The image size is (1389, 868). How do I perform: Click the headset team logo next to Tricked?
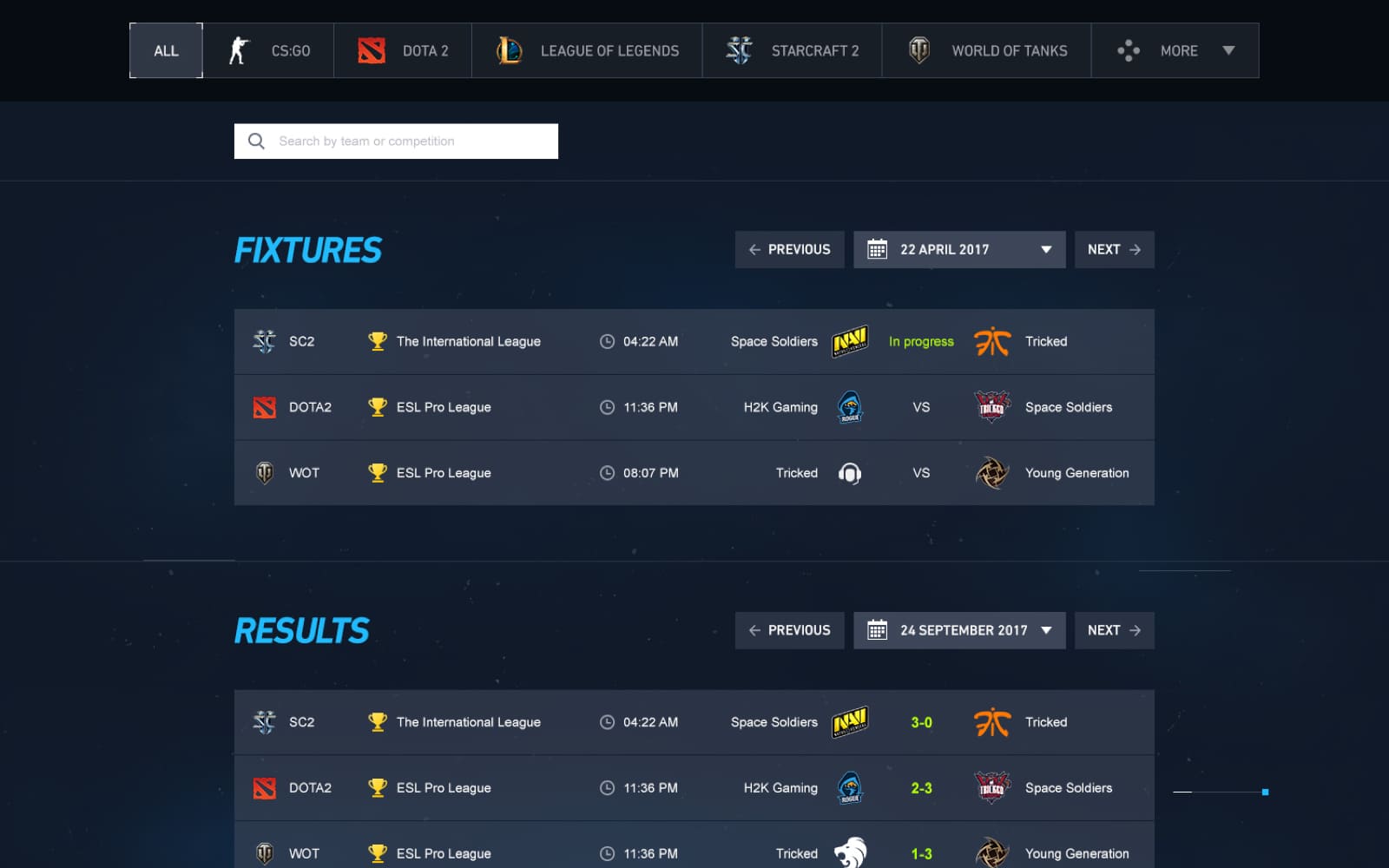850,473
